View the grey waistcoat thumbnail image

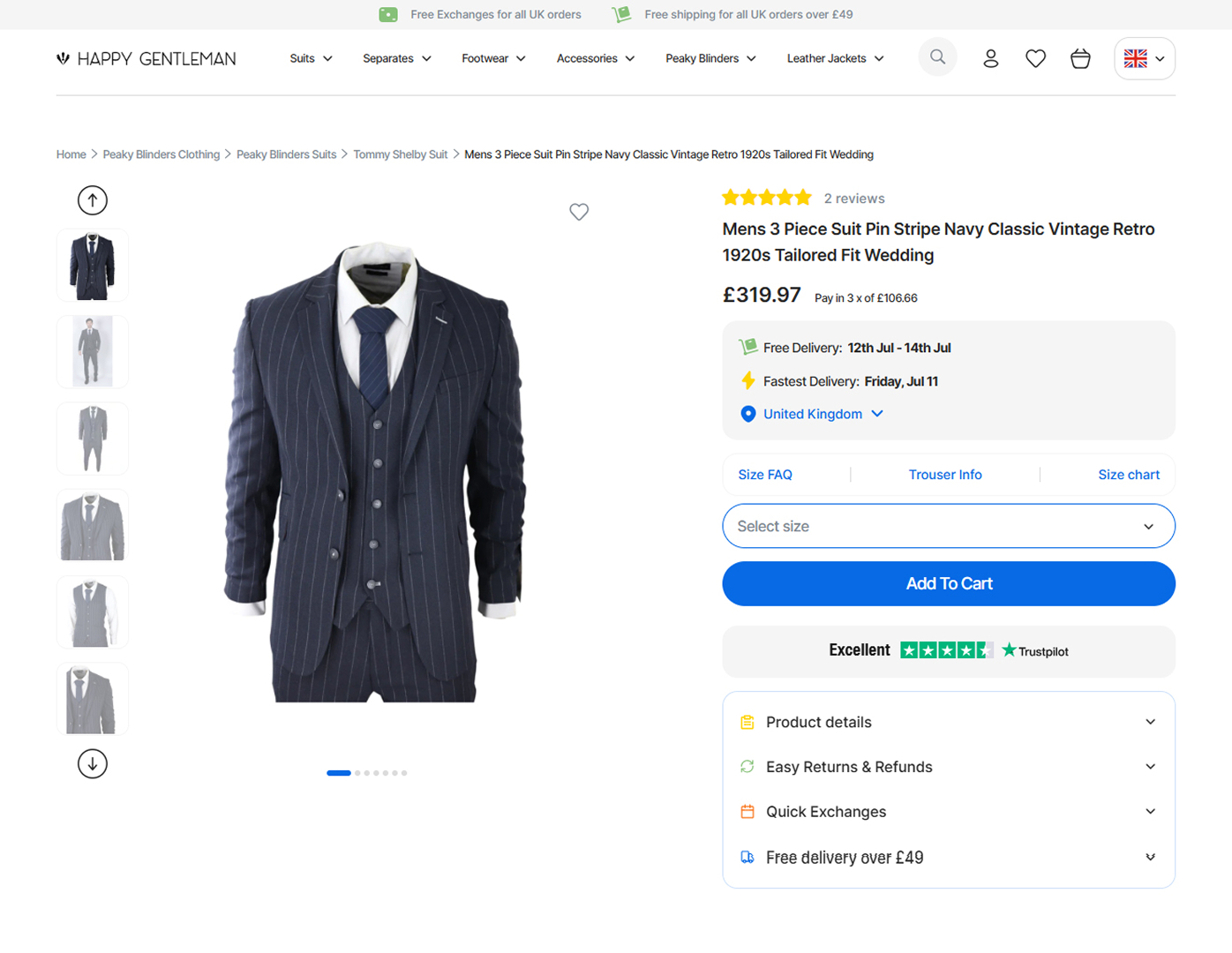pyautogui.click(x=93, y=612)
